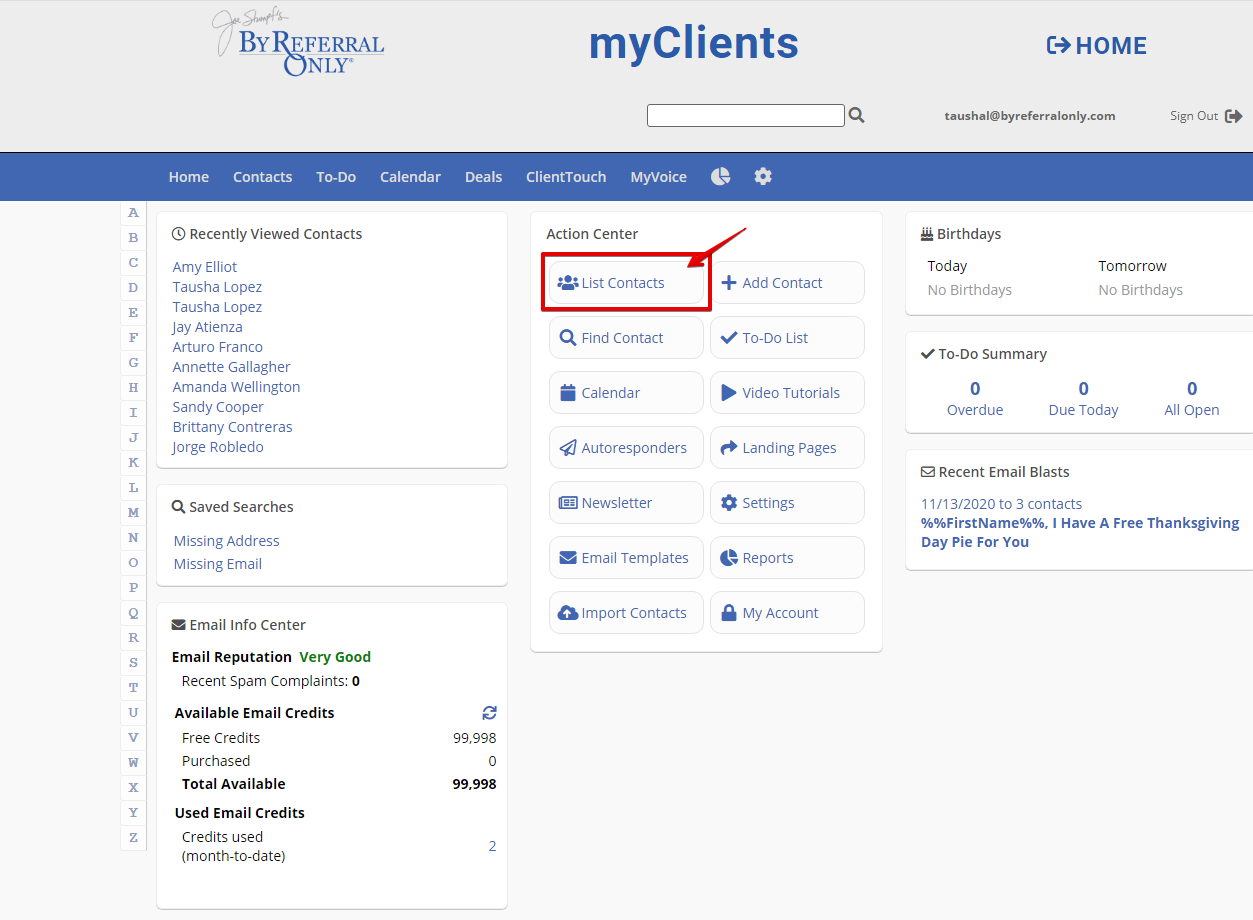Filter contacts by letter B
Viewport: 1253px width, 920px height.
tap(133, 238)
